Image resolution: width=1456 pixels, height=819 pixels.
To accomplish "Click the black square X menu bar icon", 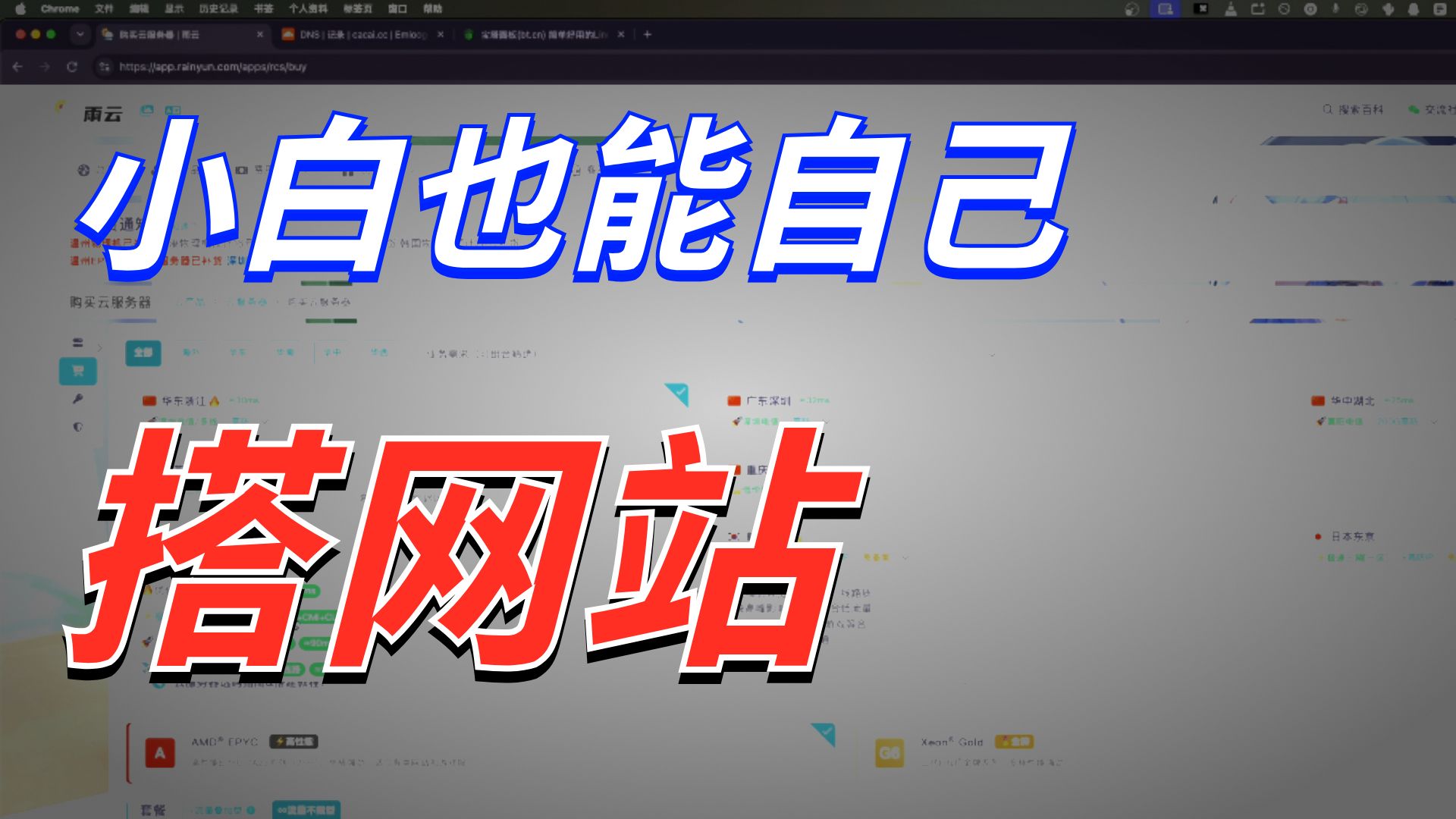I will click(x=1201, y=9).
